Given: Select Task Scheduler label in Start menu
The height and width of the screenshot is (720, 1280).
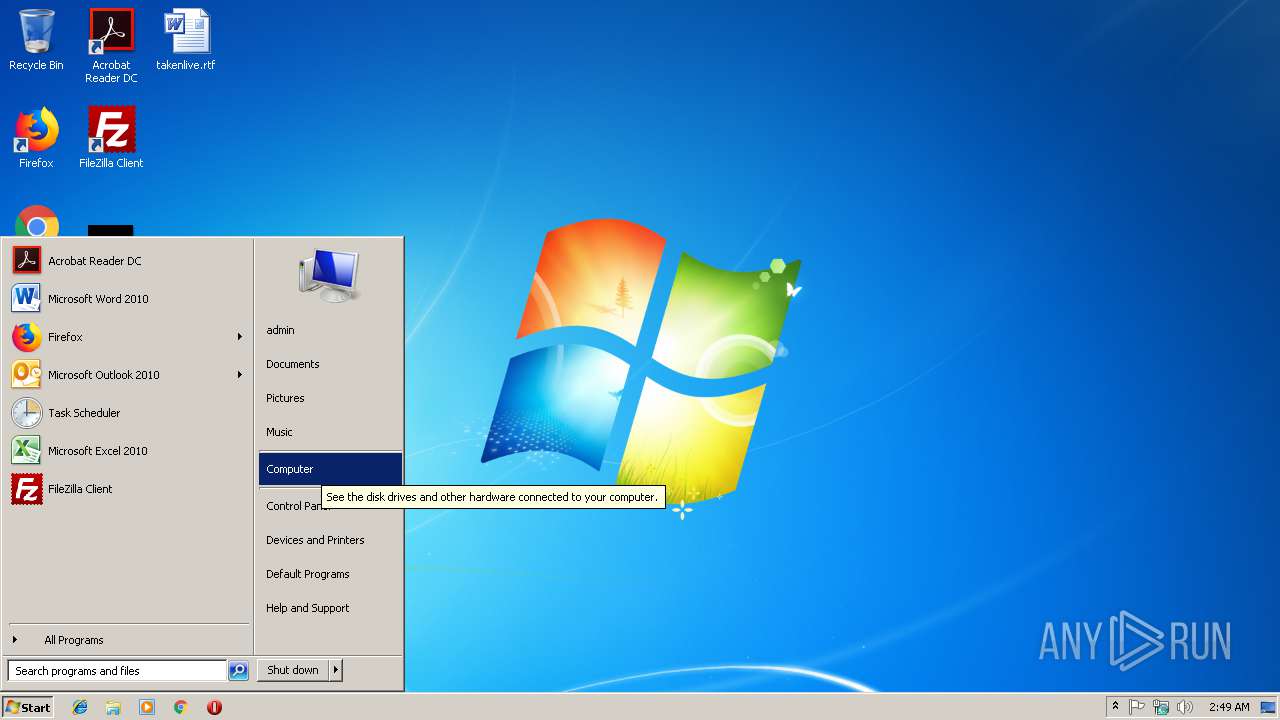Looking at the screenshot, I should 84,413.
